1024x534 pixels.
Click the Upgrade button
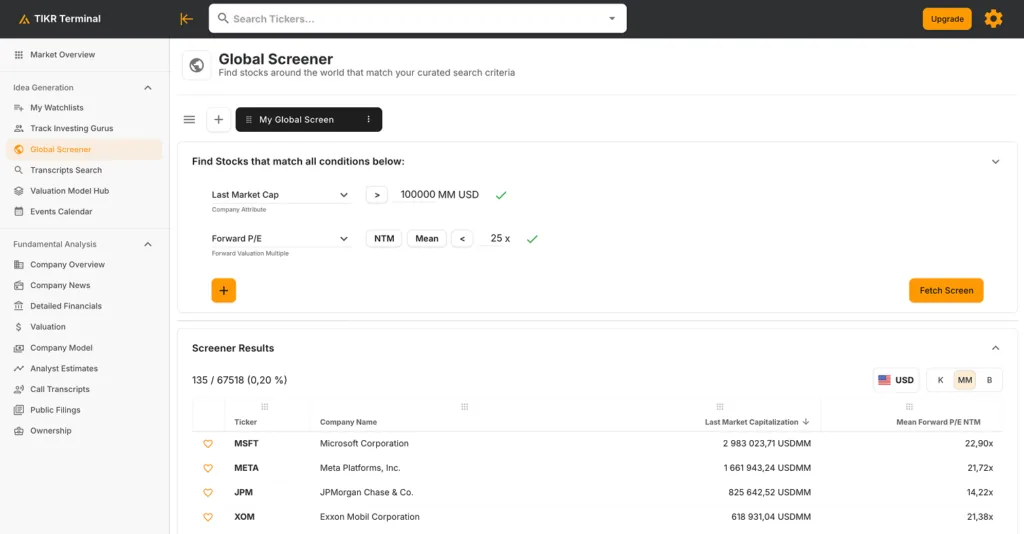(946, 19)
